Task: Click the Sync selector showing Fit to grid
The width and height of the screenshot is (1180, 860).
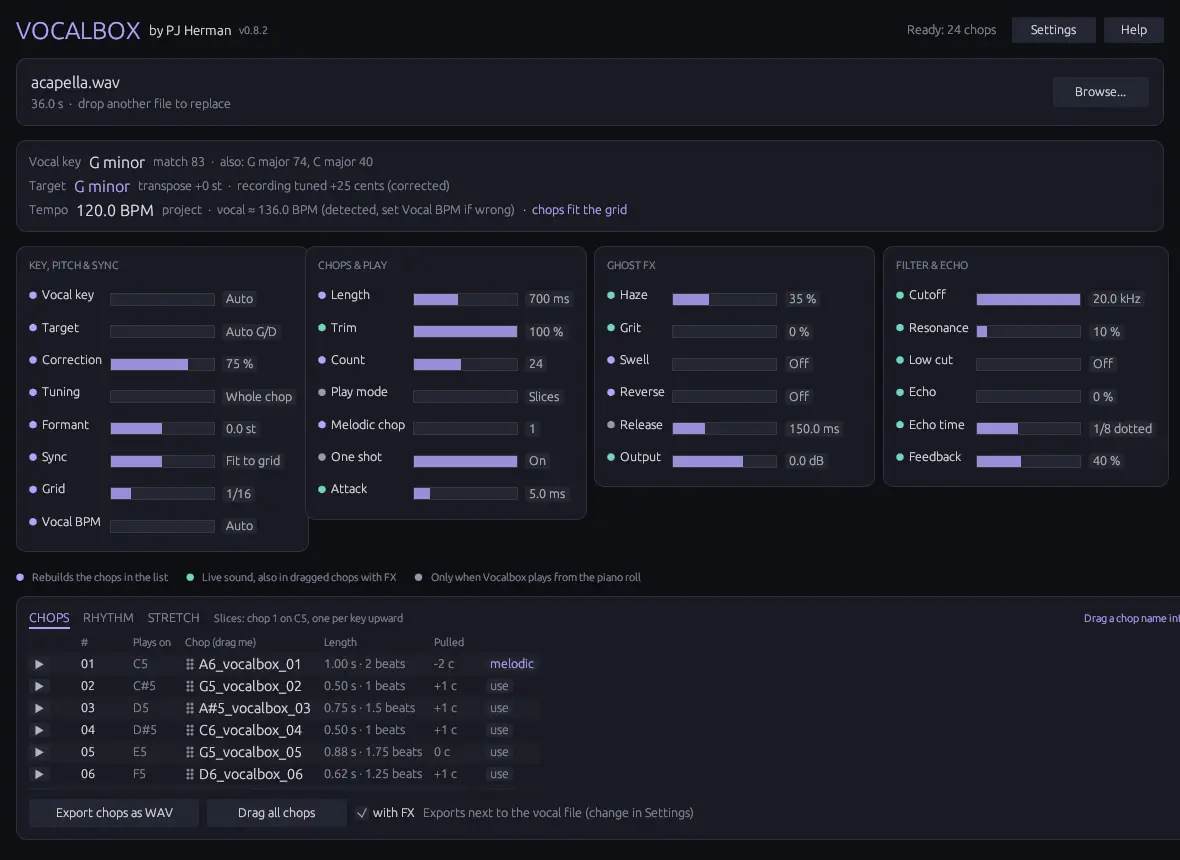Action: (163, 461)
